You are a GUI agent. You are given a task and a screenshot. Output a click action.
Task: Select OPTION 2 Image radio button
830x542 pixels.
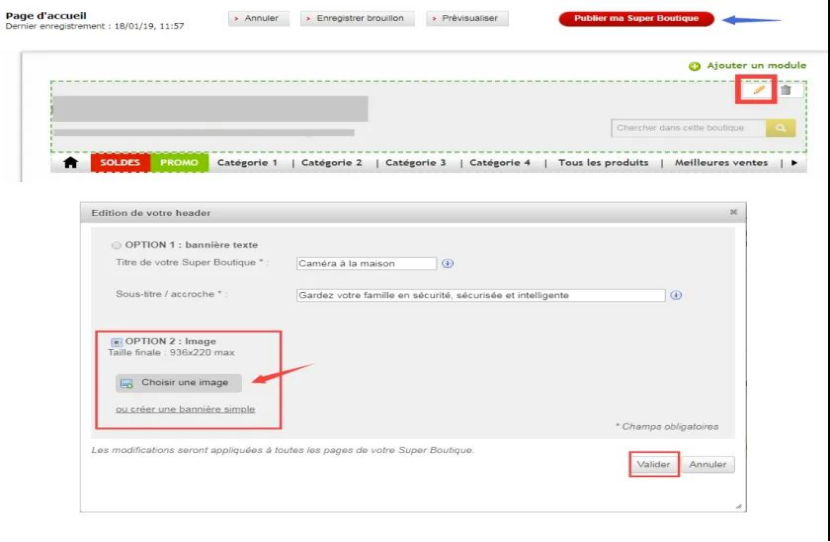click(x=116, y=342)
